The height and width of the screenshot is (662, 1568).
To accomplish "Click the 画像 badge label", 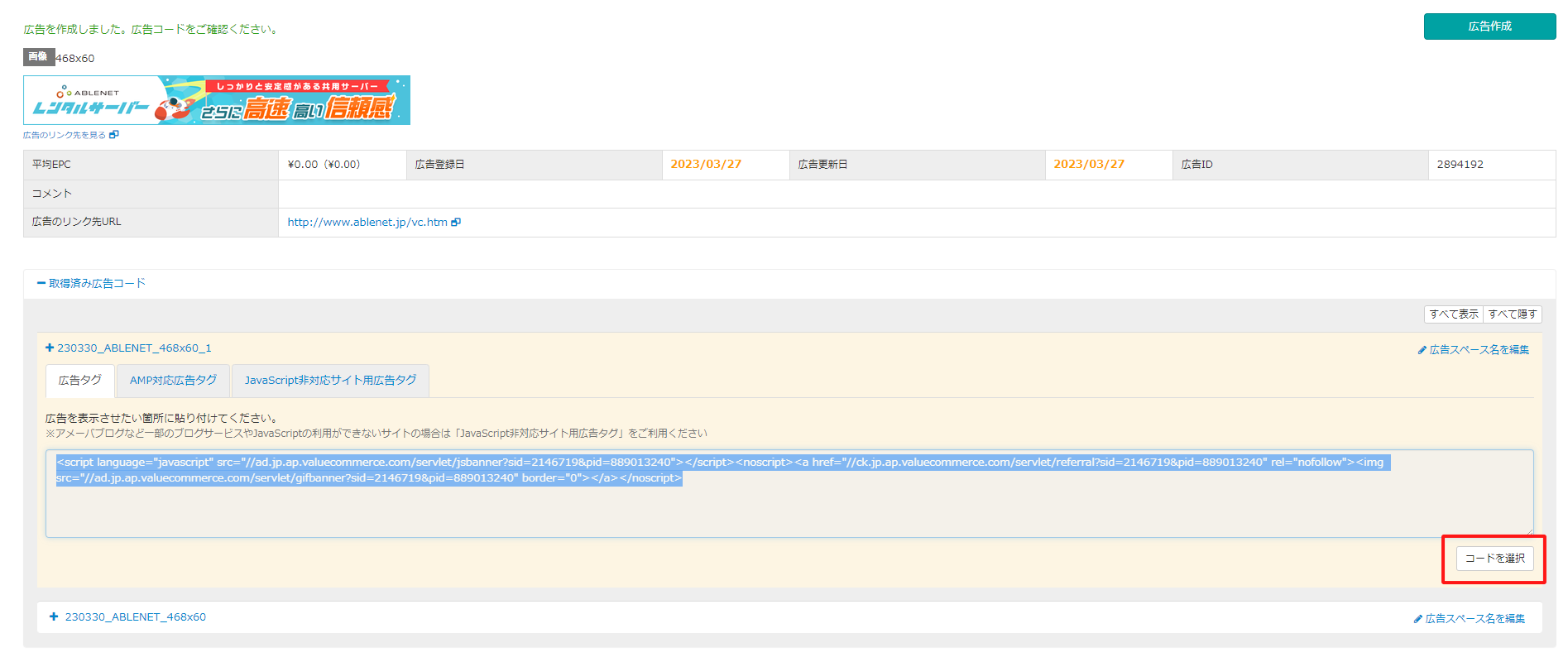I will pyautogui.click(x=38, y=57).
